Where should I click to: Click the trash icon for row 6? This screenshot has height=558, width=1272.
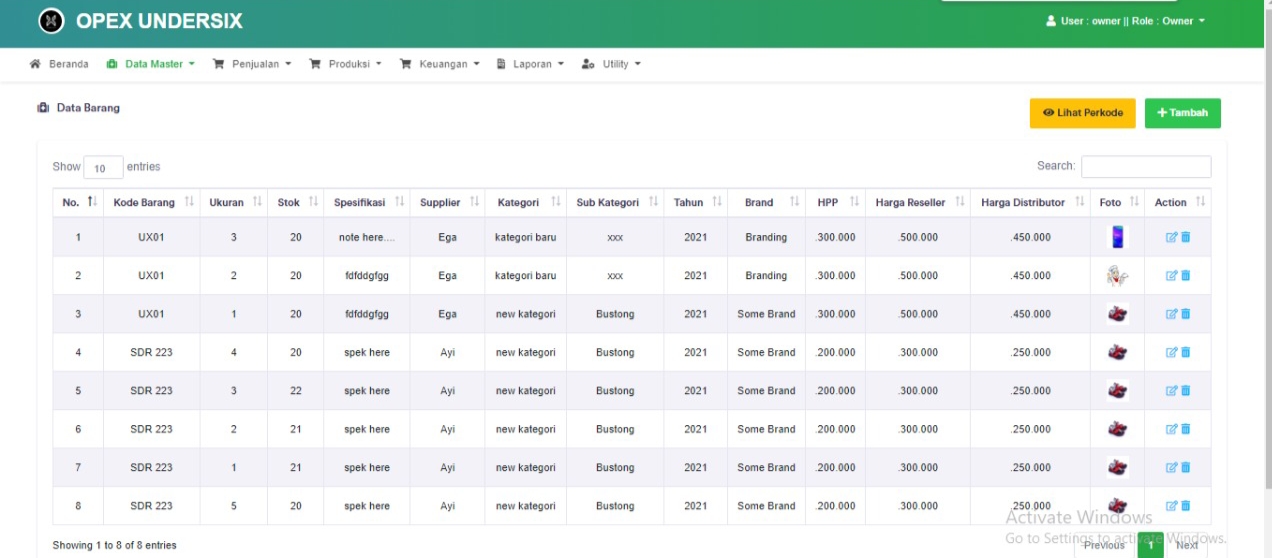point(1186,429)
